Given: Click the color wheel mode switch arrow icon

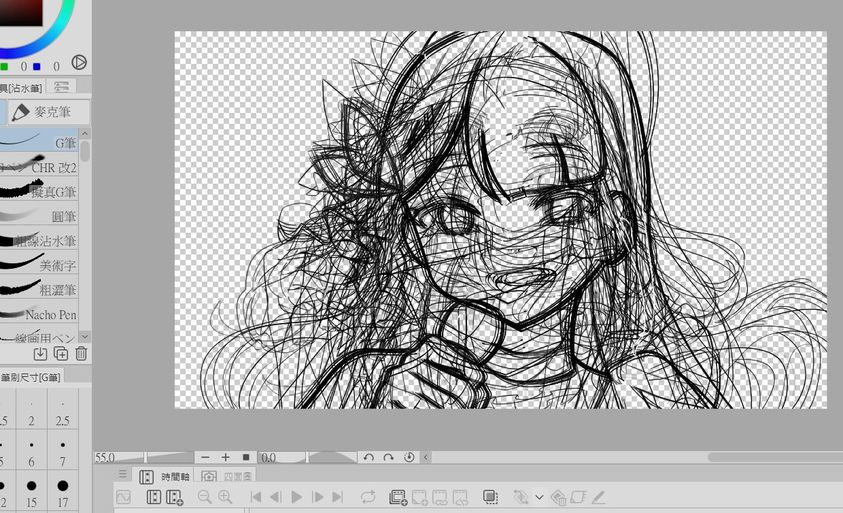Looking at the screenshot, I should coord(79,62).
